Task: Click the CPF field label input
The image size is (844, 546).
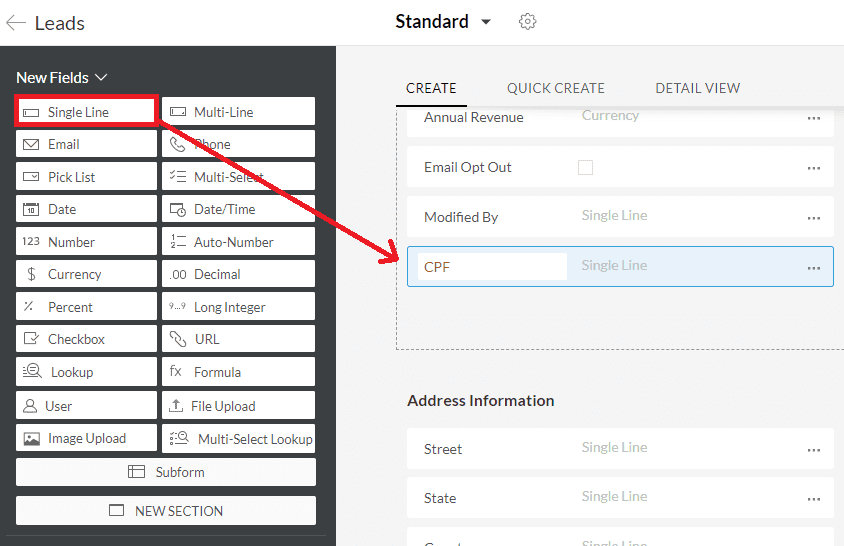Action: coord(492,267)
